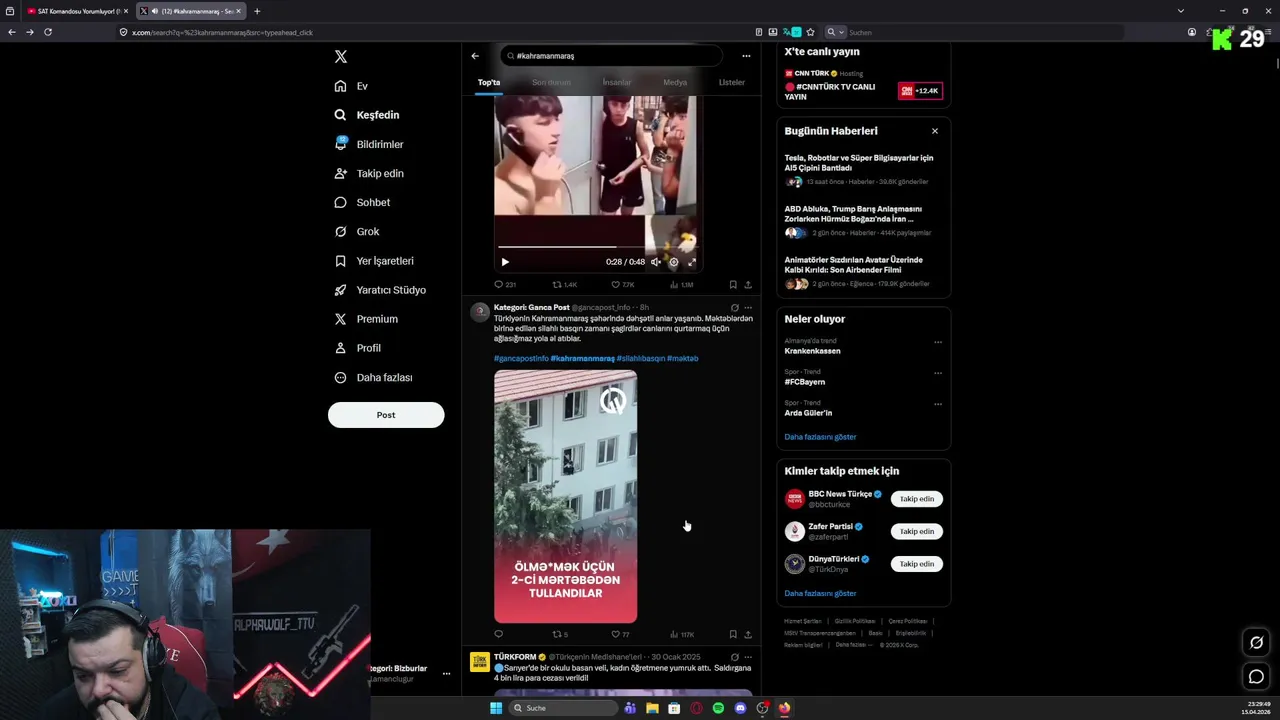
Task: Go back using the search page arrow
Action: 475,56
